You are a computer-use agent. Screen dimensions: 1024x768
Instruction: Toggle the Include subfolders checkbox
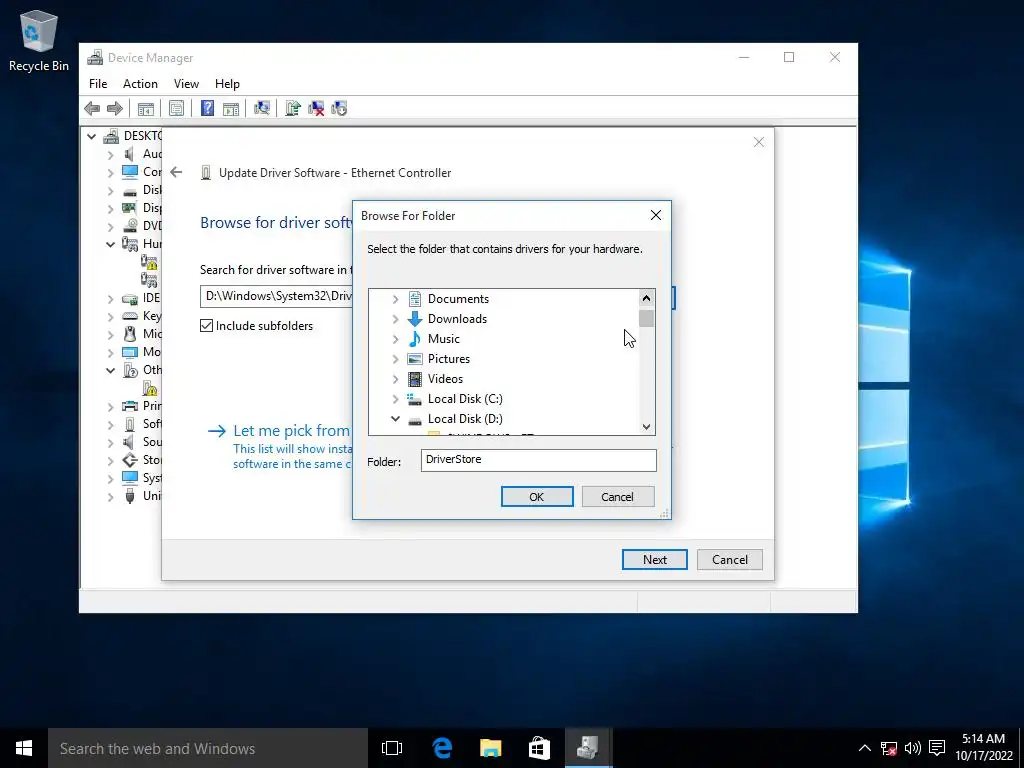click(206, 326)
